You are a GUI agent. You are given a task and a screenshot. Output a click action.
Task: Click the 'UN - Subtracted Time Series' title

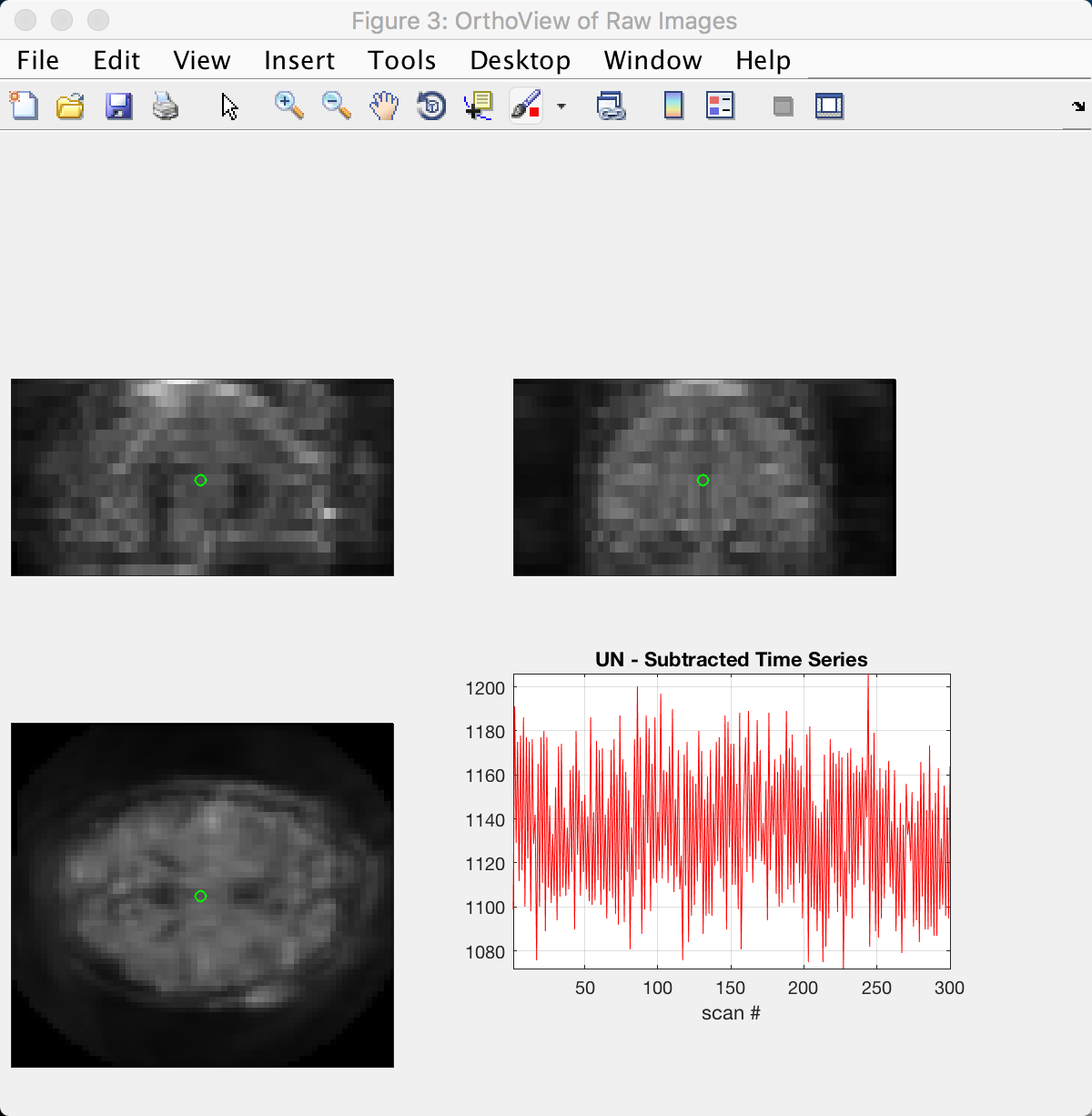coord(731,659)
